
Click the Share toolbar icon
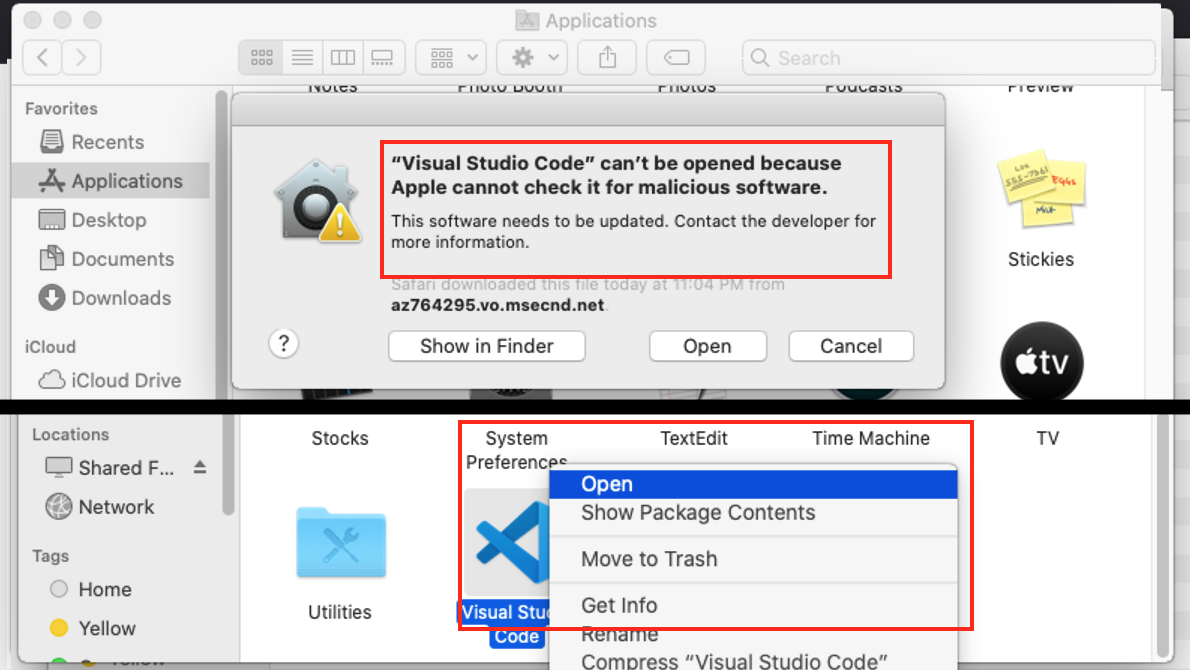pos(607,58)
